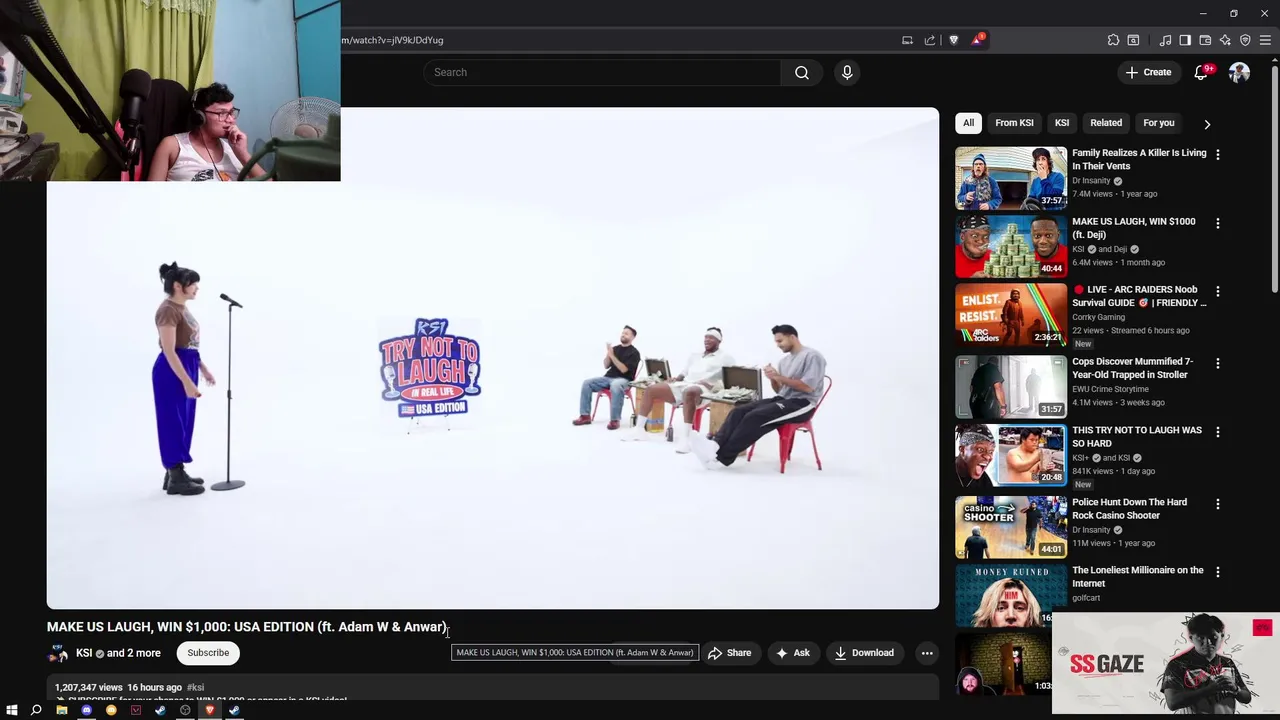Screen dimensions: 1280x720
Task: Open the media control music note icon
Action: point(1165,40)
